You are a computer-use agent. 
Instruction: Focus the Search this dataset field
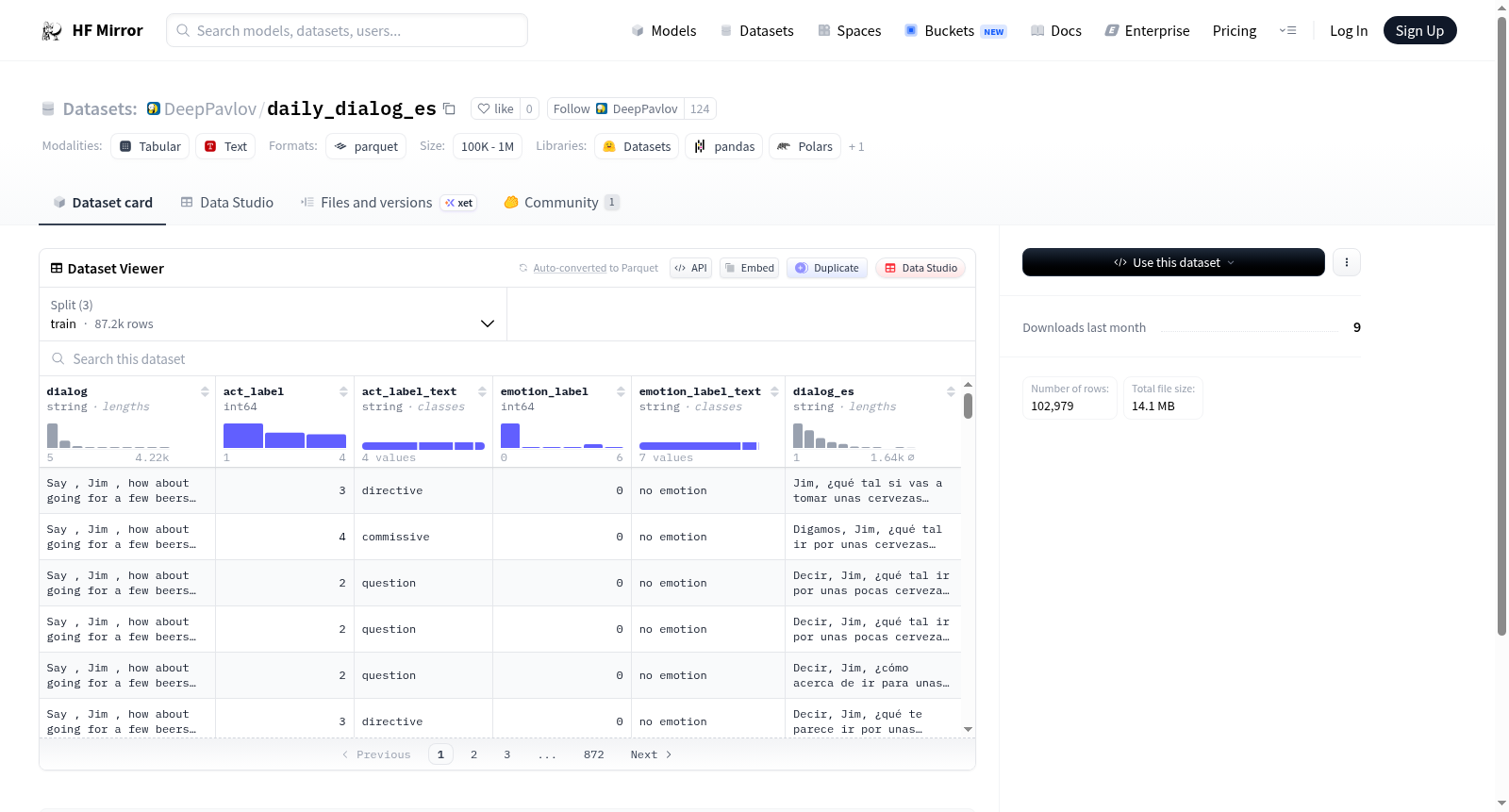pyautogui.click(x=507, y=359)
